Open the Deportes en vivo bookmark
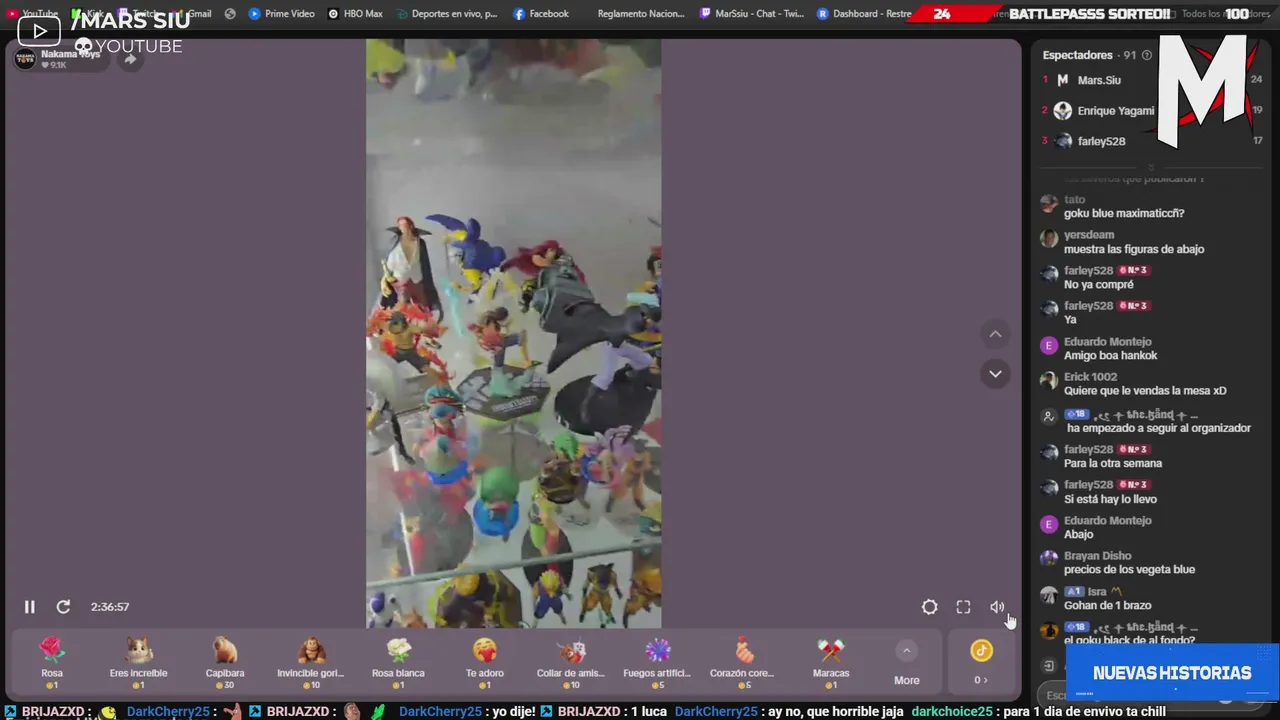Viewport: 1280px width, 720px height. coord(447,14)
